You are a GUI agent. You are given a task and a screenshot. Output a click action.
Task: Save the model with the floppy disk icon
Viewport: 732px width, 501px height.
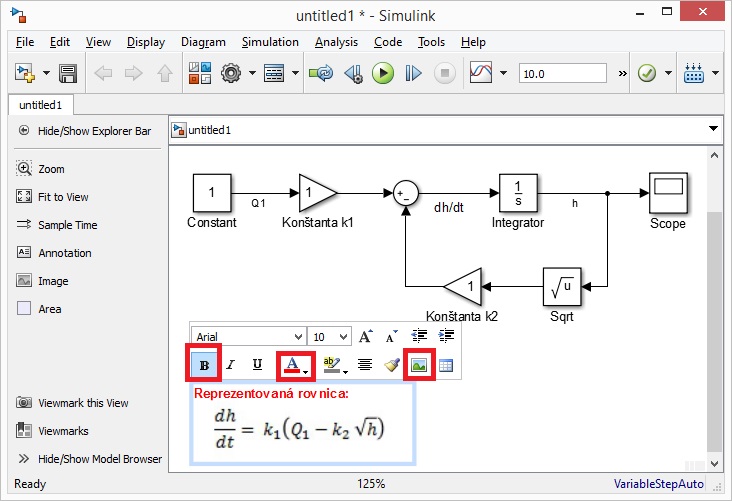[x=68, y=73]
